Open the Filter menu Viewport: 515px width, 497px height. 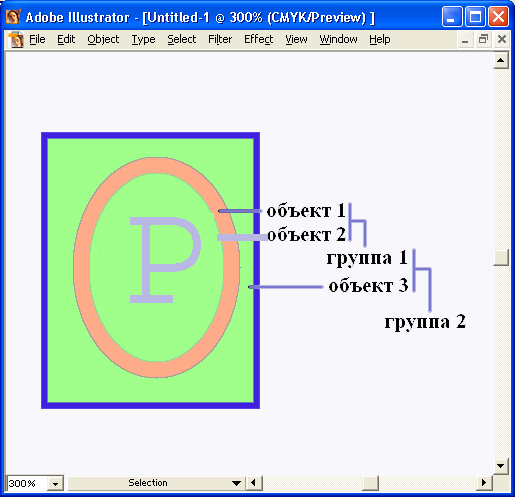tap(220, 39)
